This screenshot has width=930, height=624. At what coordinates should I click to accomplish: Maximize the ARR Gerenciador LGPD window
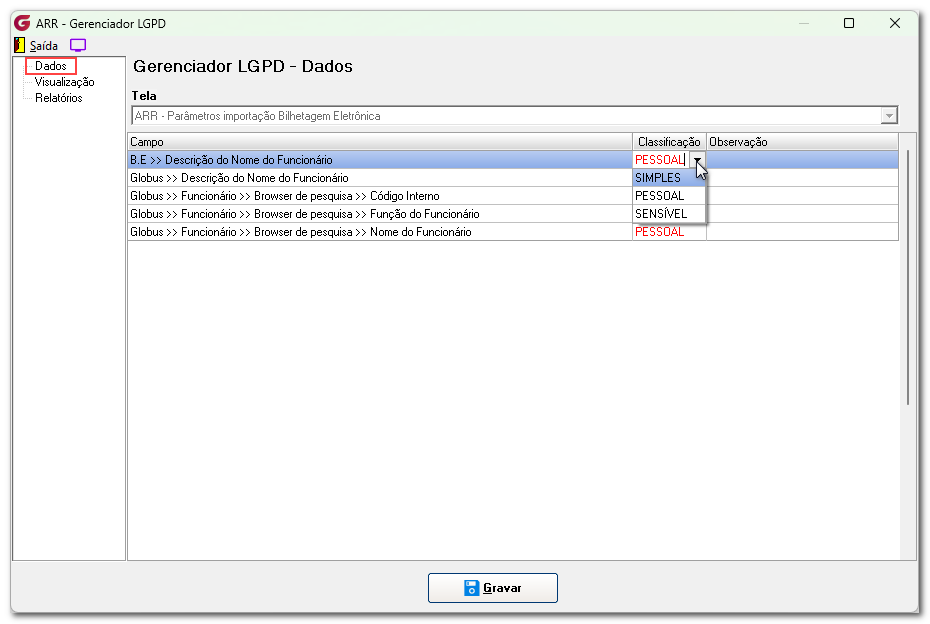(x=849, y=23)
